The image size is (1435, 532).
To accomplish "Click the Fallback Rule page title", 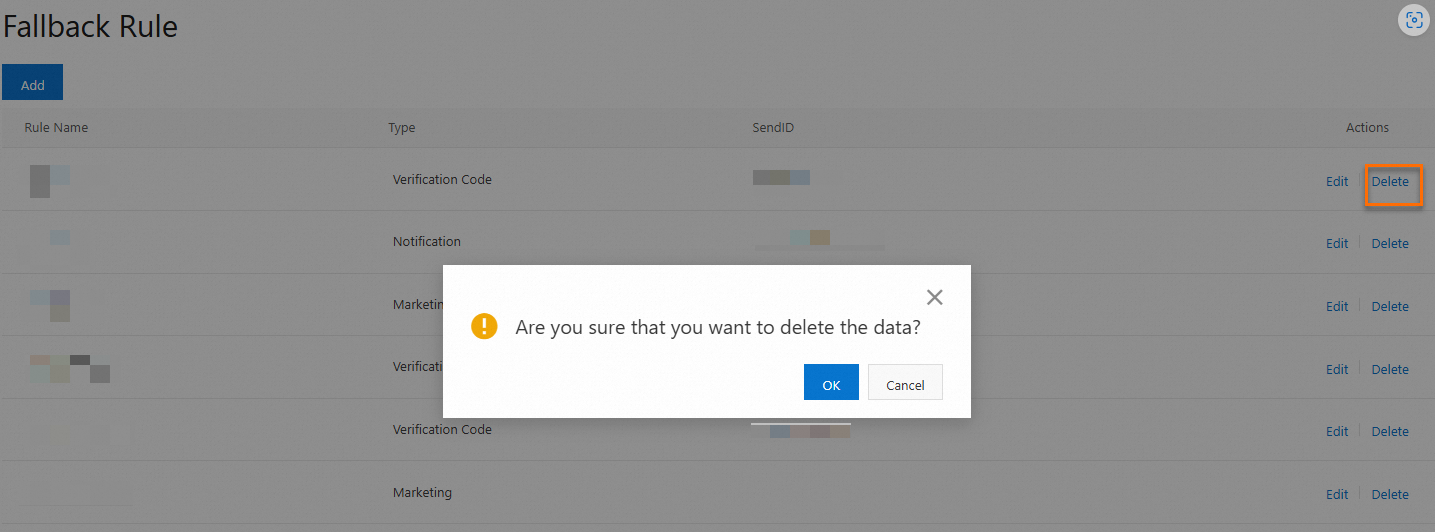I will click(90, 27).
